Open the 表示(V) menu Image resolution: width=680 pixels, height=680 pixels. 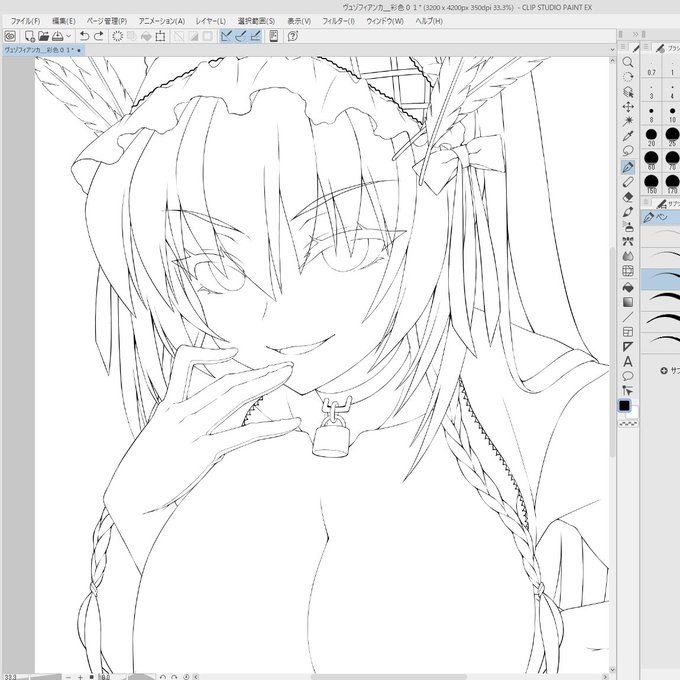coord(299,21)
